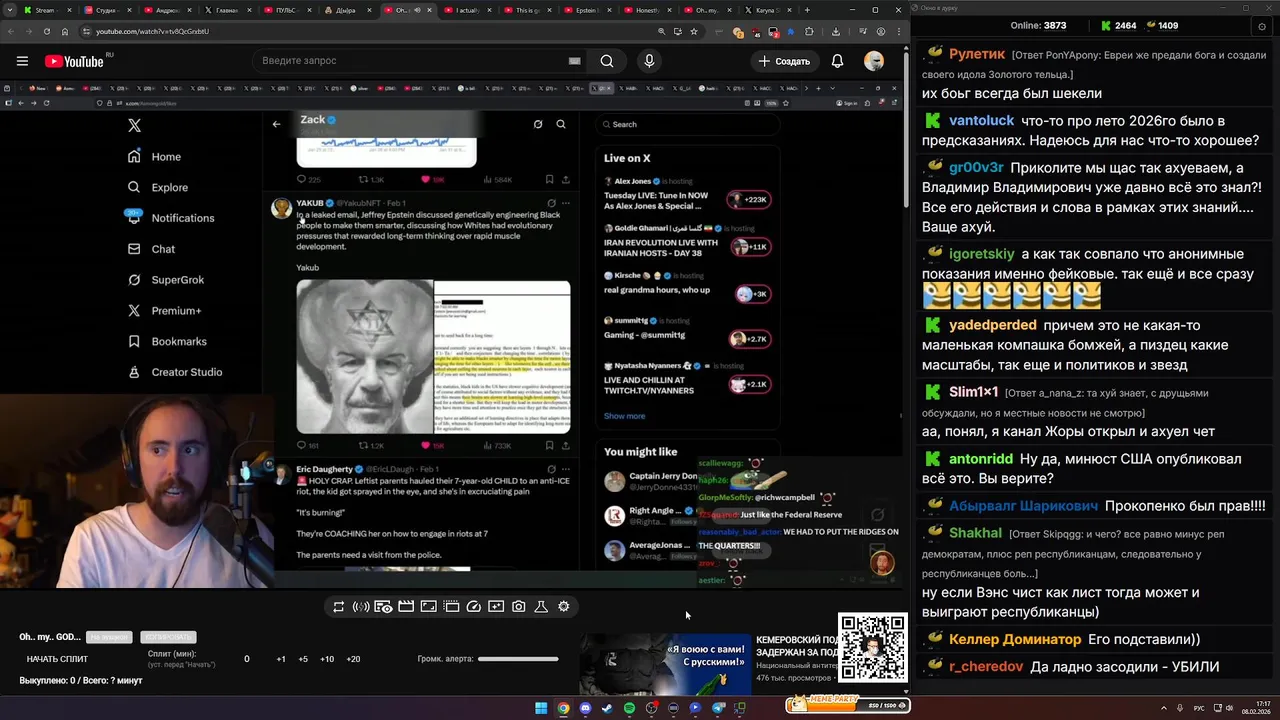Click the КОПИРОВАТЬ button

pyautogui.click(x=168, y=637)
